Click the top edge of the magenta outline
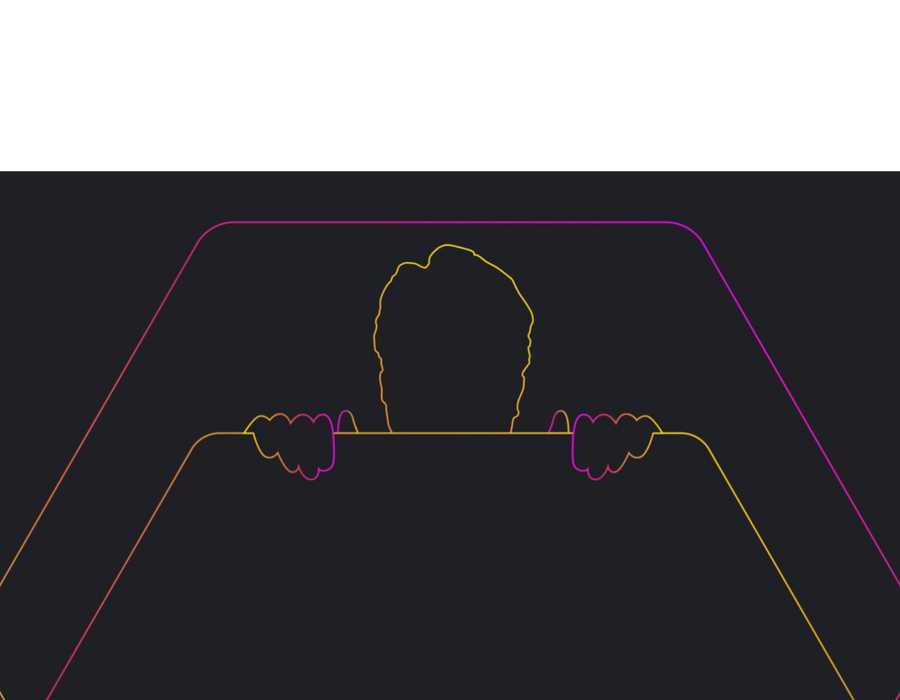This screenshot has width=900, height=700. (x=450, y=222)
